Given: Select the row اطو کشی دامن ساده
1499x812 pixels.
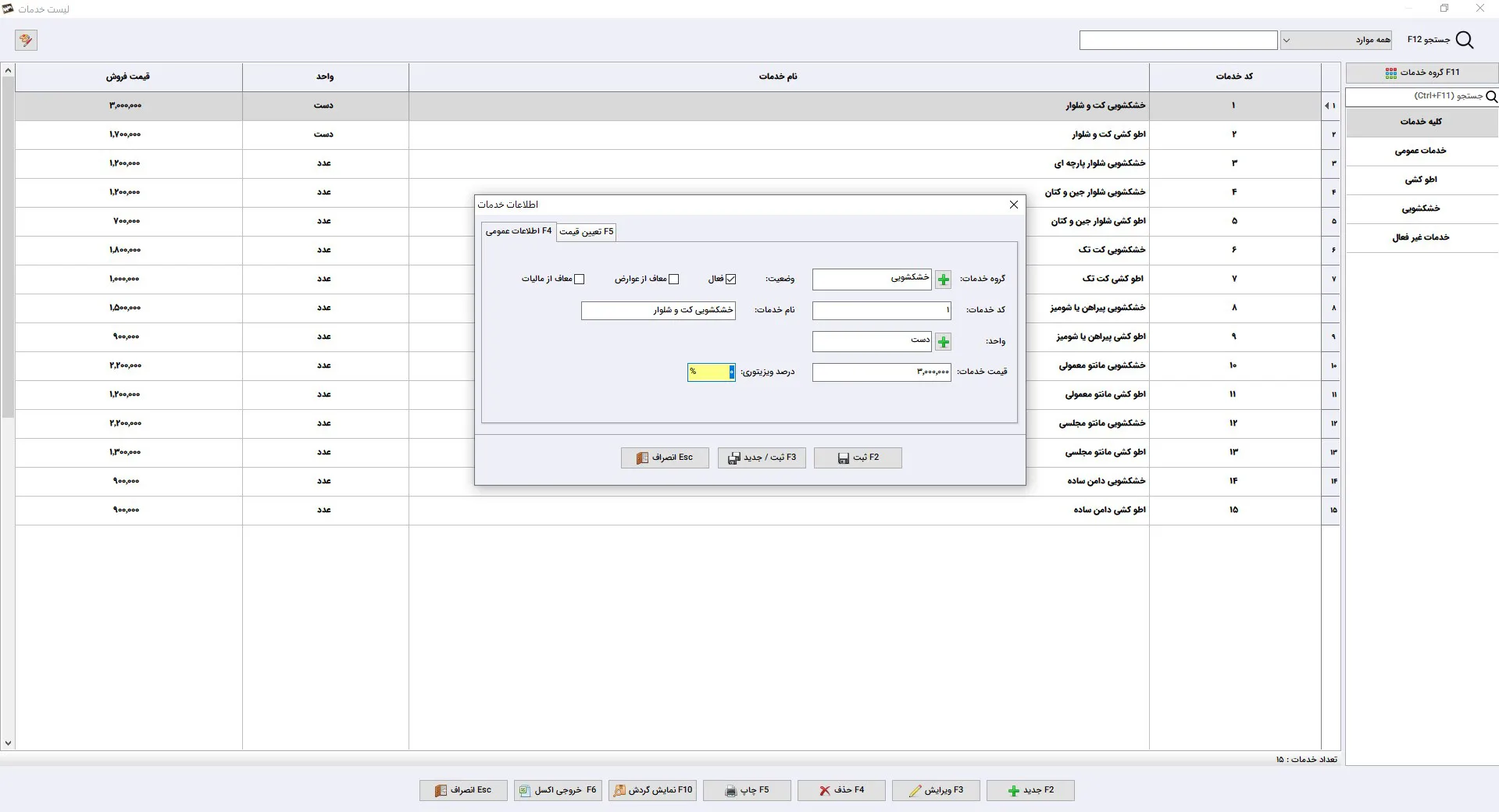Looking at the screenshot, I should [x=676, y=510].
